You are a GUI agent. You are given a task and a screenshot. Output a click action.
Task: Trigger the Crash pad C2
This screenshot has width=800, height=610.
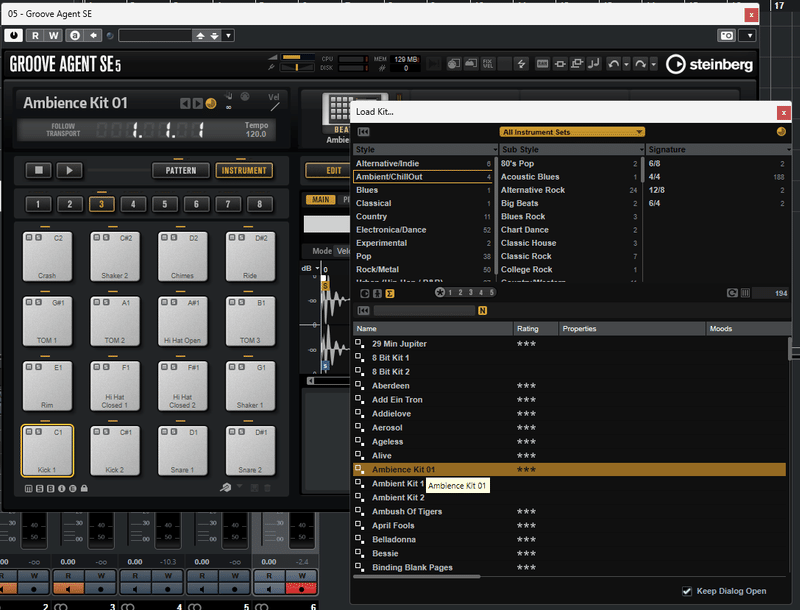click(x=47, y=257)
